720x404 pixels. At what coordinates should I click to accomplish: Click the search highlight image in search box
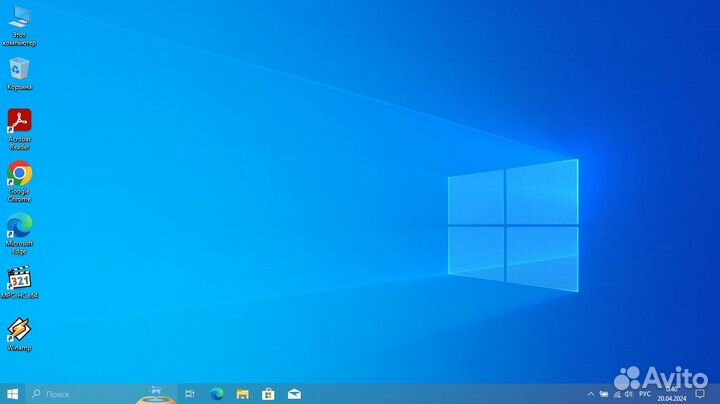tap(156, 395)
